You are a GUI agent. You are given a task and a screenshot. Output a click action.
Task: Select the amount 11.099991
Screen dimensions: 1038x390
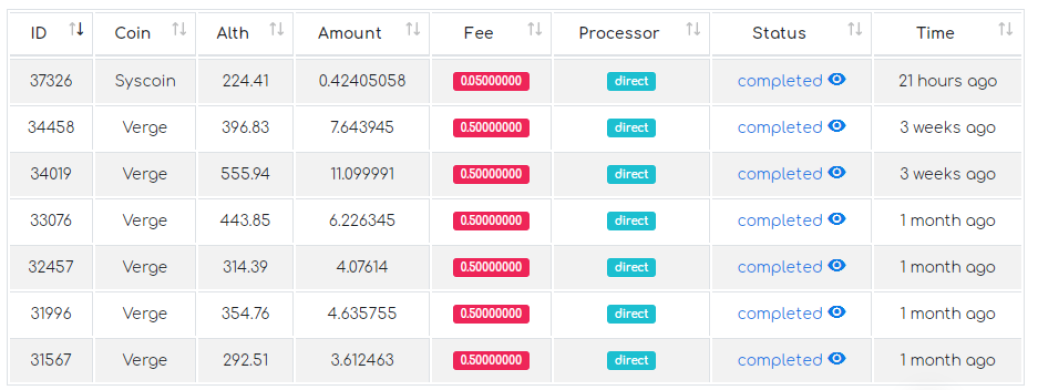[x=362, y=173]
